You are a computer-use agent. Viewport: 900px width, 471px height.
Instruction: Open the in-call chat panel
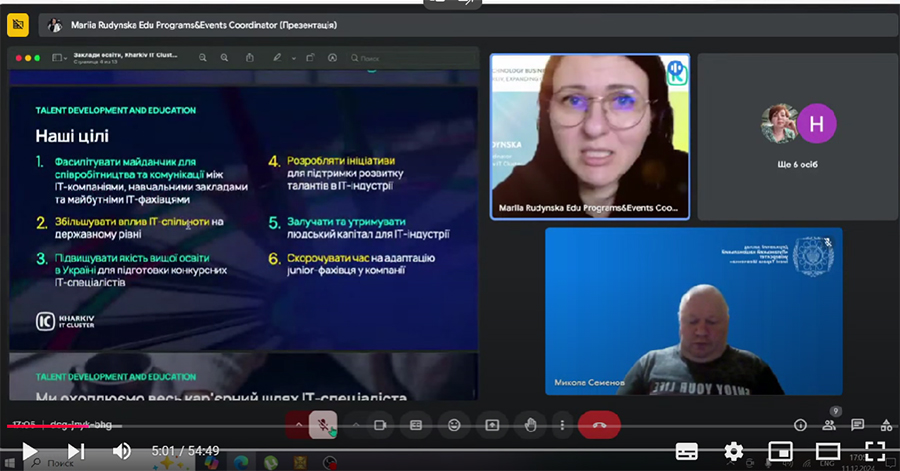[x=858, y=425]
